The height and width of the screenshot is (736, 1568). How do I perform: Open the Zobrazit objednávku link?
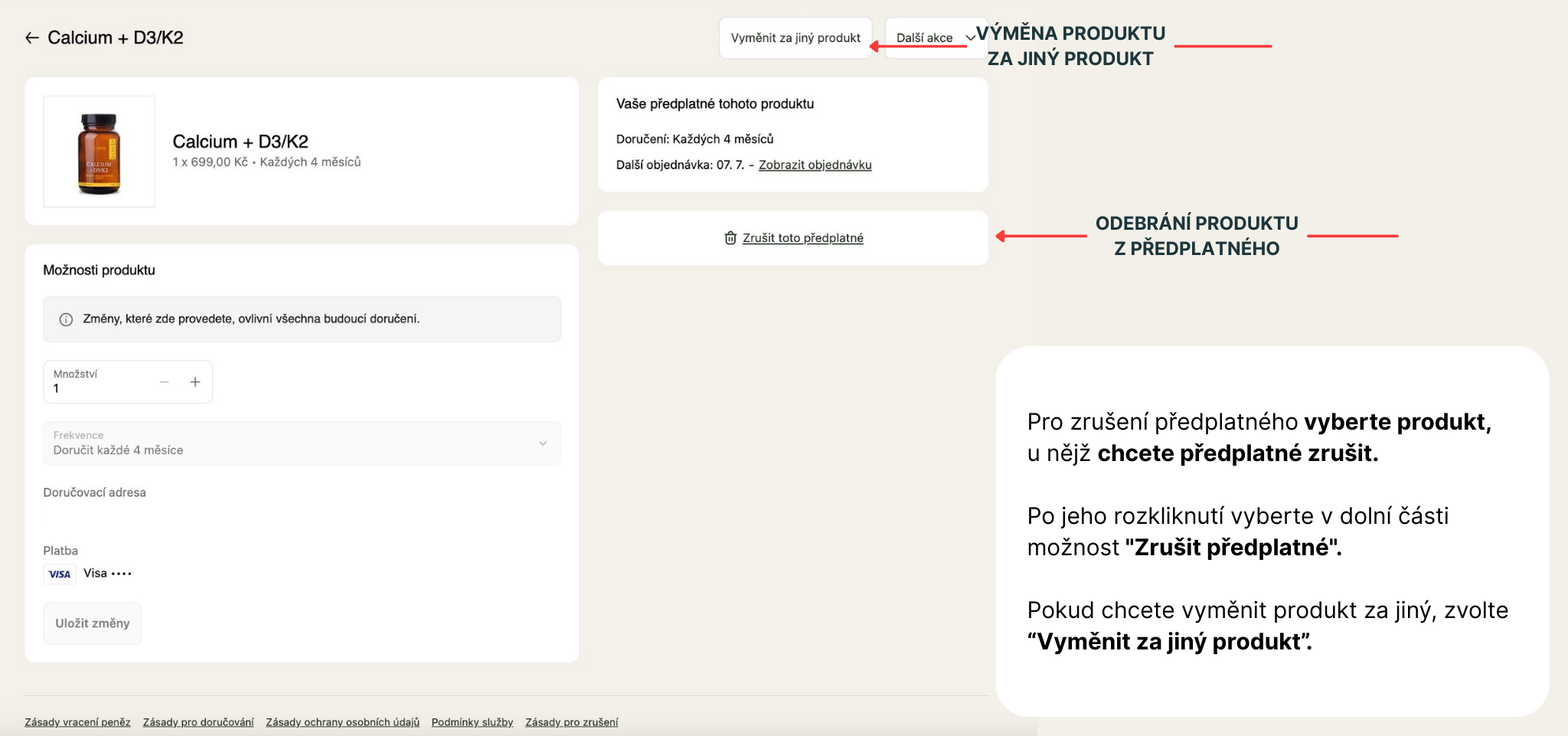pyautogui.click(x=815, y=165)
